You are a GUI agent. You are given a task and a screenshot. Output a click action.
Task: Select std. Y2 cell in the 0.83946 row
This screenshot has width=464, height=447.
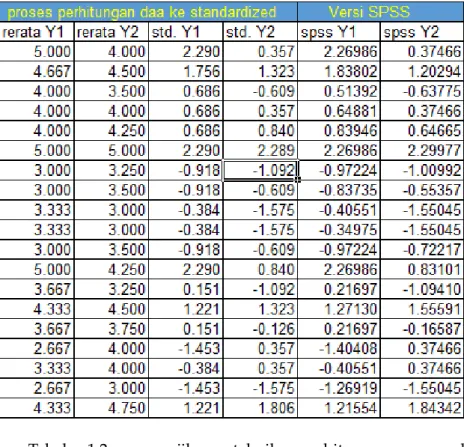click(260, 131)
